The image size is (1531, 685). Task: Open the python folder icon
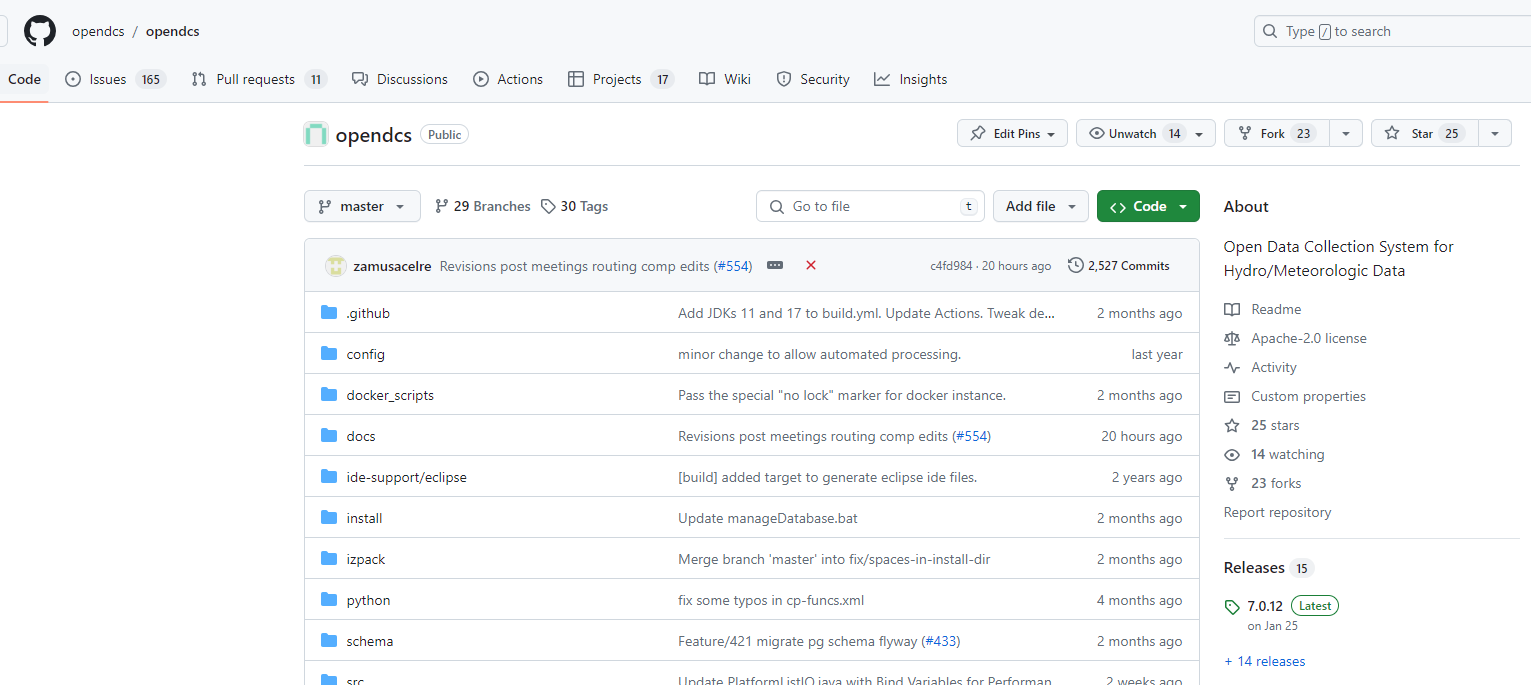pyautogui.click(x=329, y=600)
